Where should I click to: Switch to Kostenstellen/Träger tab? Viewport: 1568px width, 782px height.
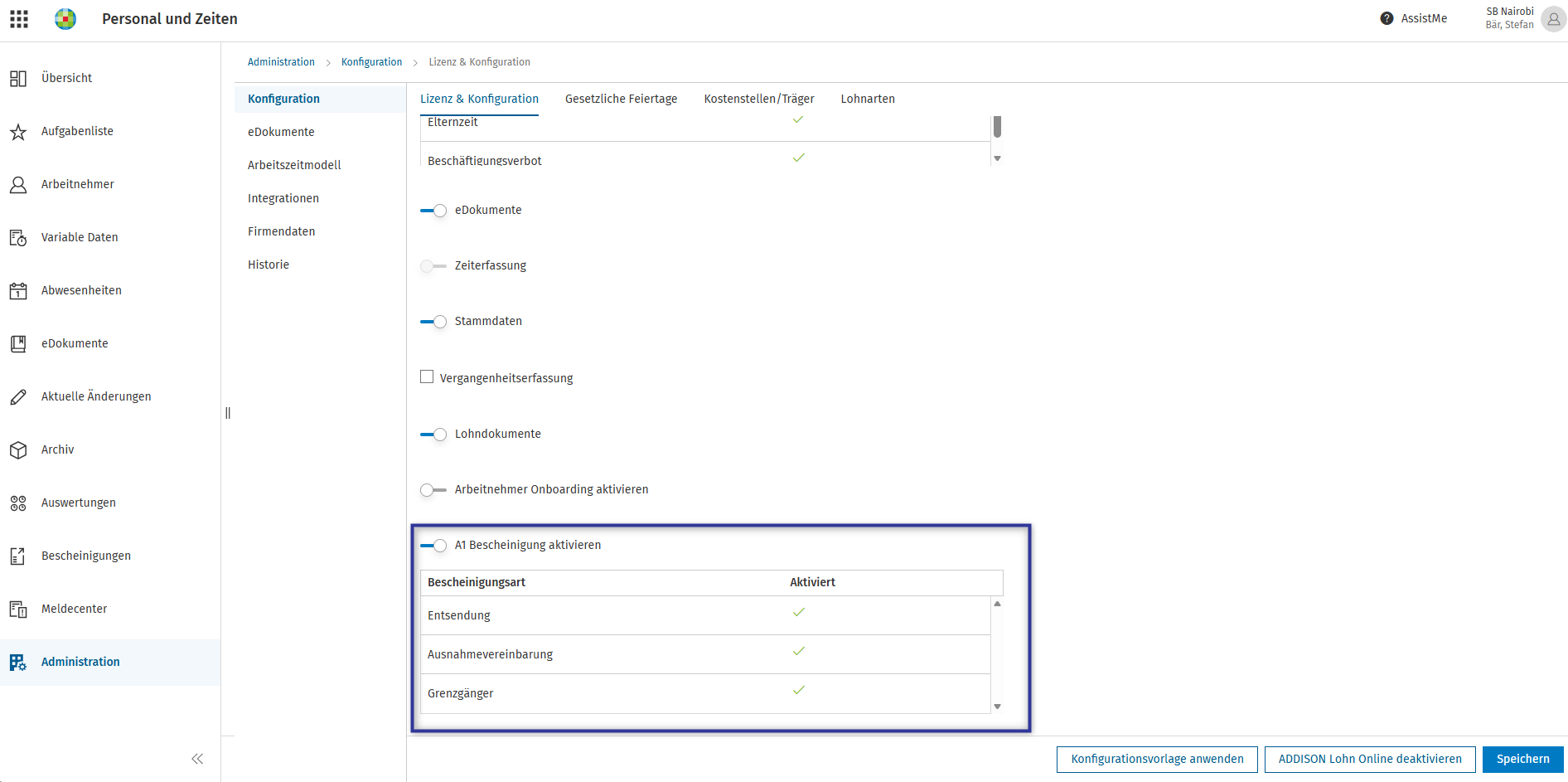point(759,99)
